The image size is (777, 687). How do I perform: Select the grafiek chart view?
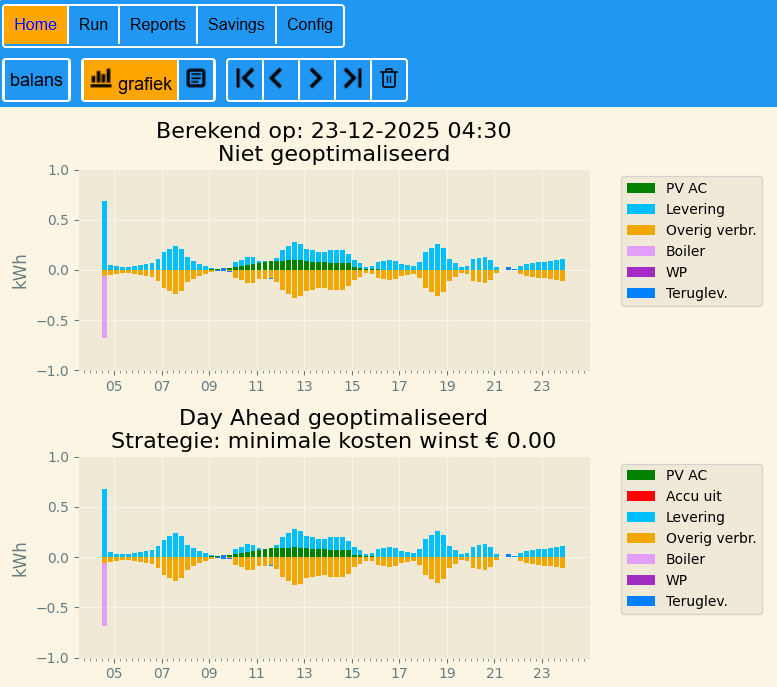coord(130,80)
